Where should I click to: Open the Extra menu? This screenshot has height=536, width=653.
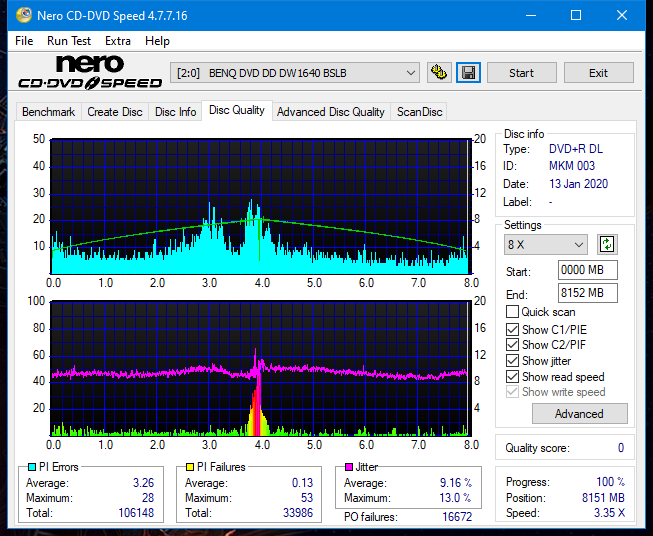coord(118,41)
